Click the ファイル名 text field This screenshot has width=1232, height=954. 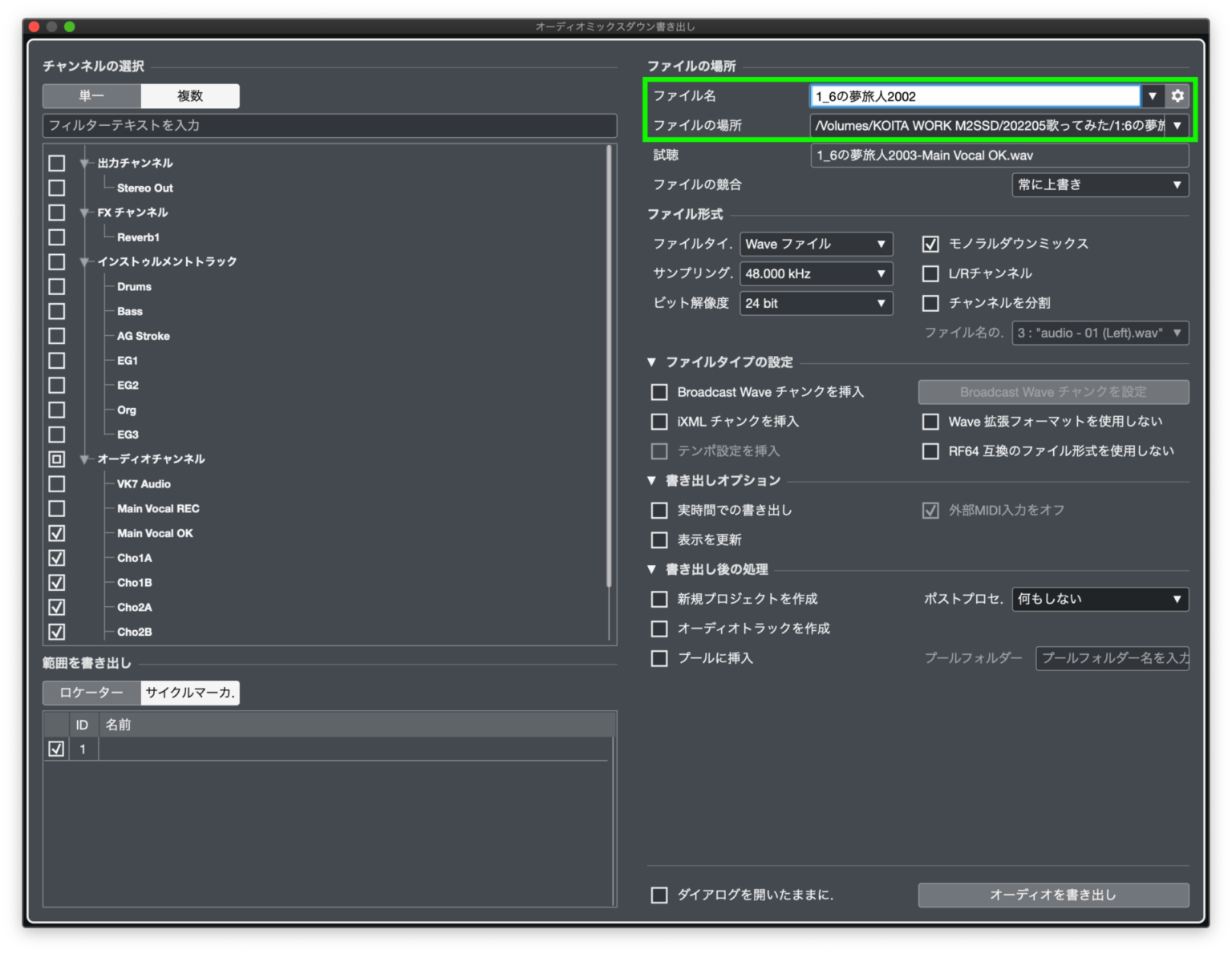point(975,96)
